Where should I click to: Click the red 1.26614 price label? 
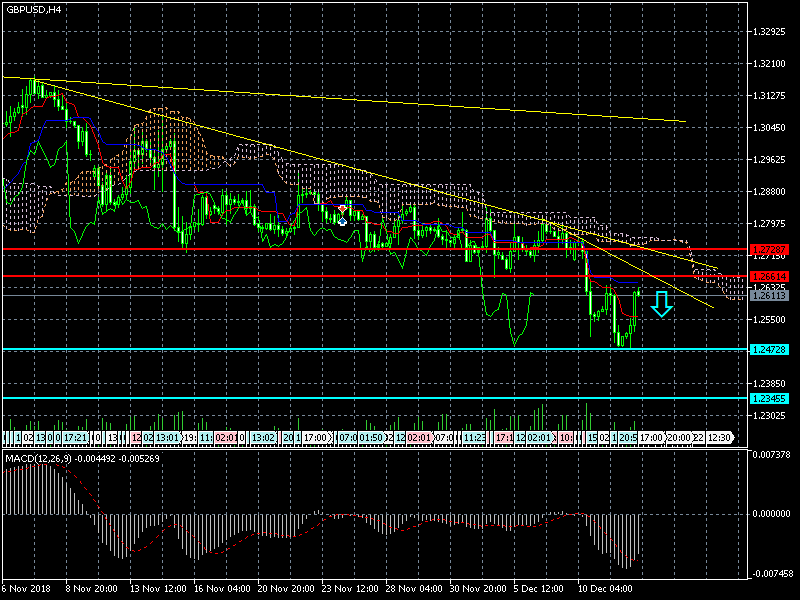[x=769, y=276]
